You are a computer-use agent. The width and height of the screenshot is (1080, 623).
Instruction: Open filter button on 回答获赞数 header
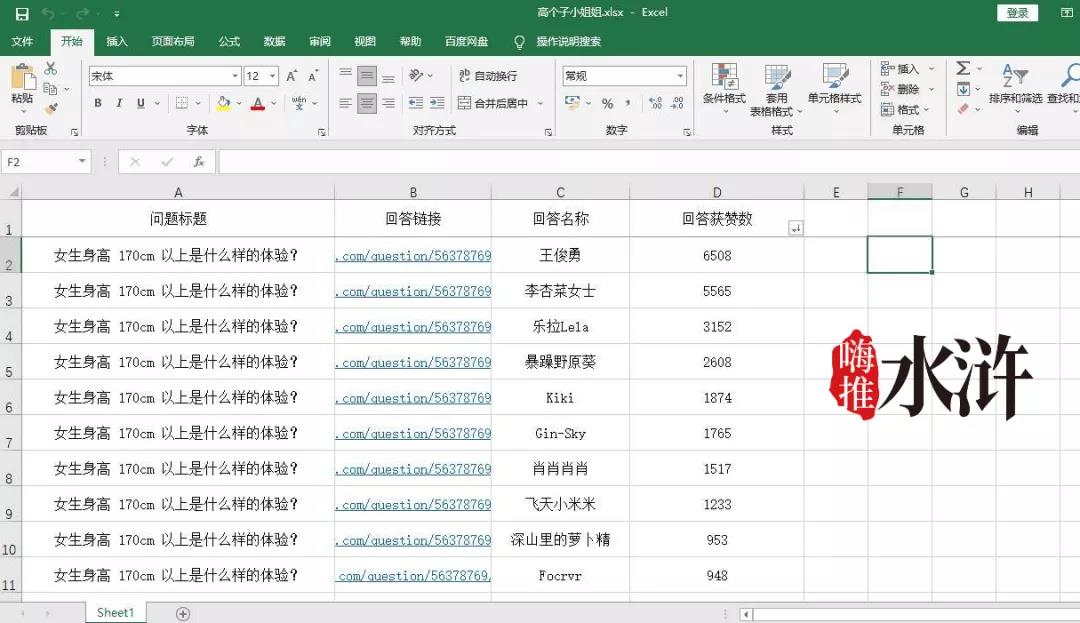pyautogui.click(x=796, y=228)
